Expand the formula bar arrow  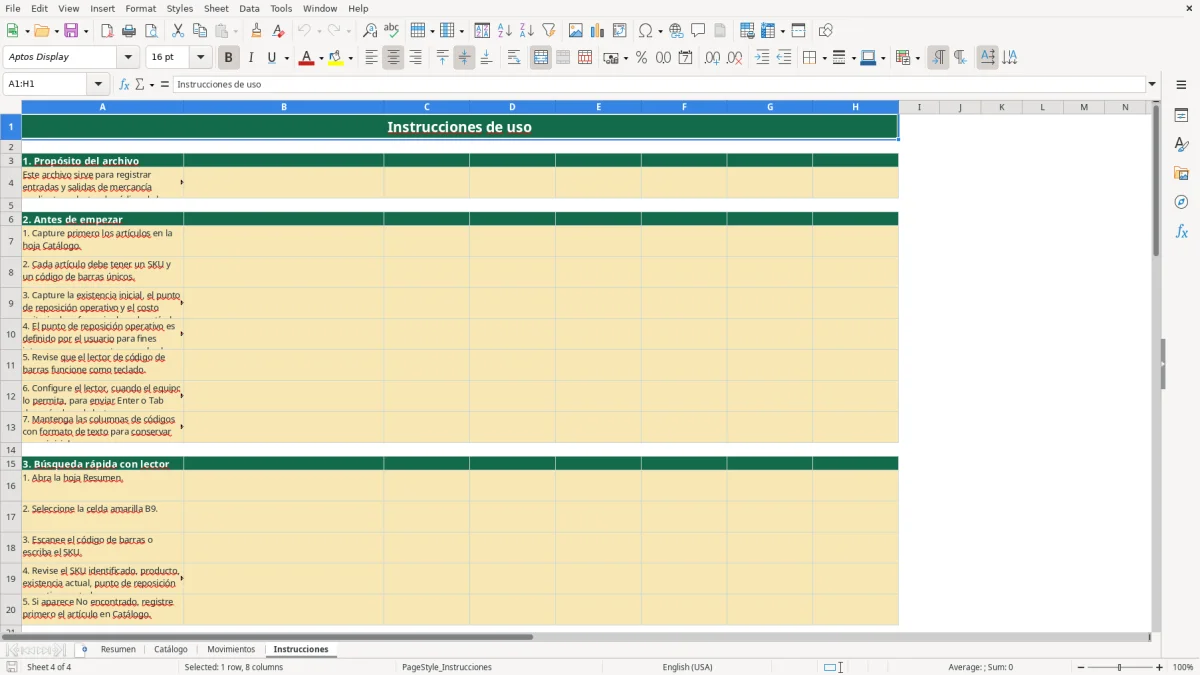1152,85
